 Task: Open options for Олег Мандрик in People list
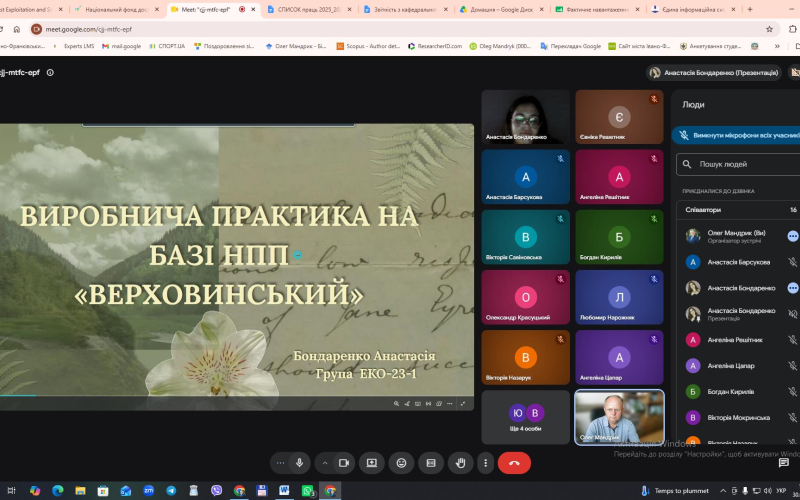tap(792, 236)
